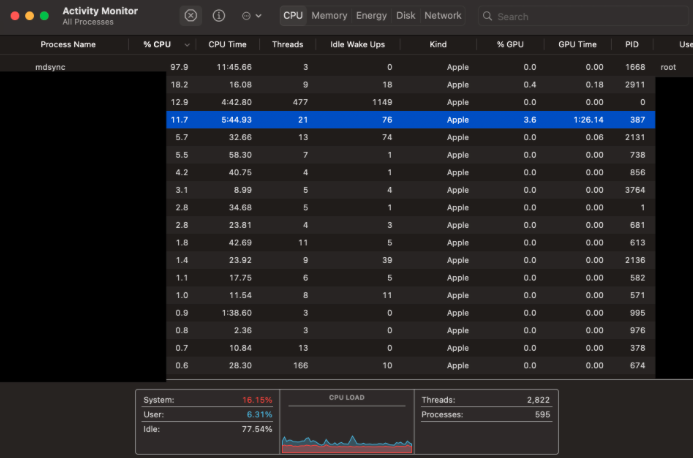693x458 pixels.
Task: Sort by % GPU column header
Action: [x=510, y=44]
